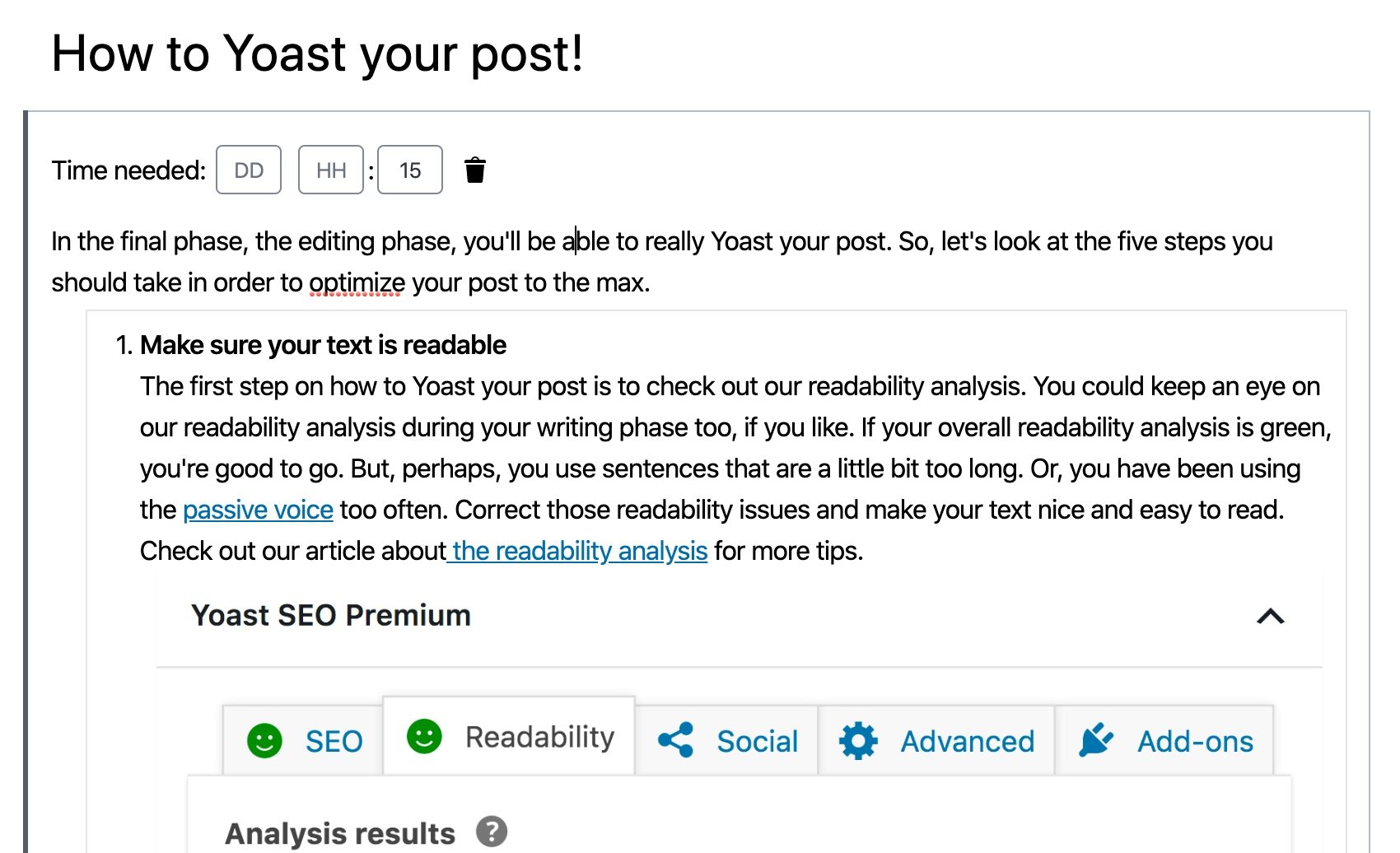This screenshot has height=853, width=1400.
Task: Click the post title How to Yoast your post
Action: pos(316,54)
